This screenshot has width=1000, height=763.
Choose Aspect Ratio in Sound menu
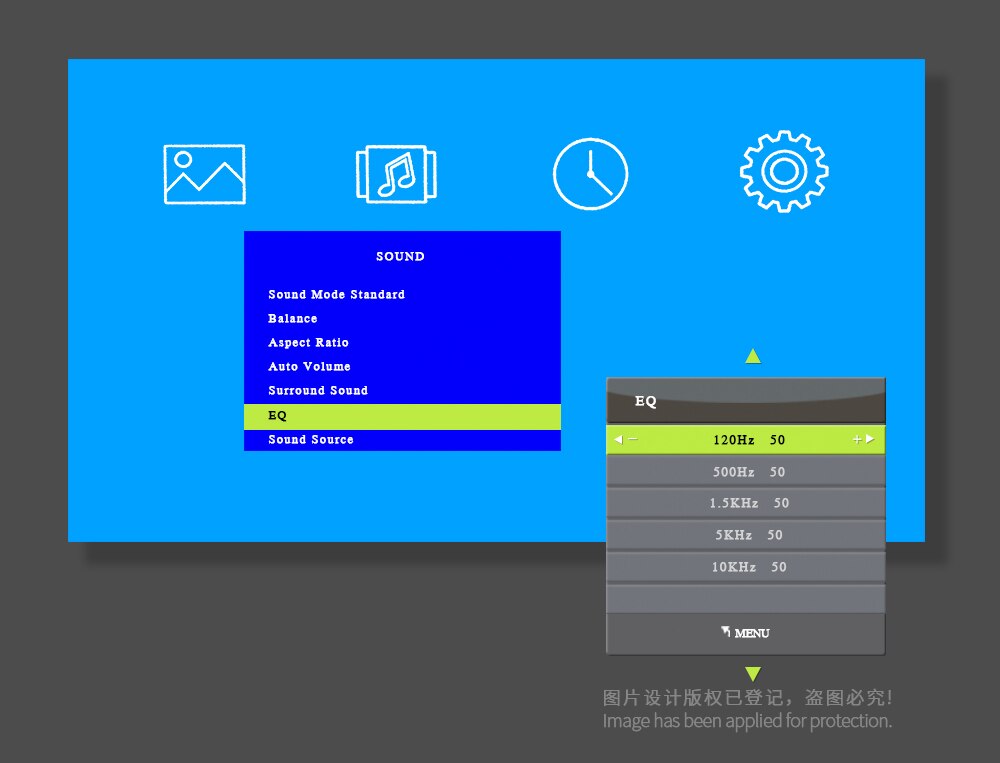tap(308, 343)
